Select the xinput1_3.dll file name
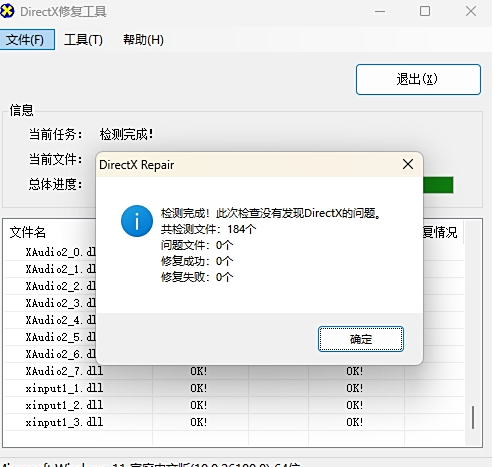The image size is (494, 467). pos(64,422)
